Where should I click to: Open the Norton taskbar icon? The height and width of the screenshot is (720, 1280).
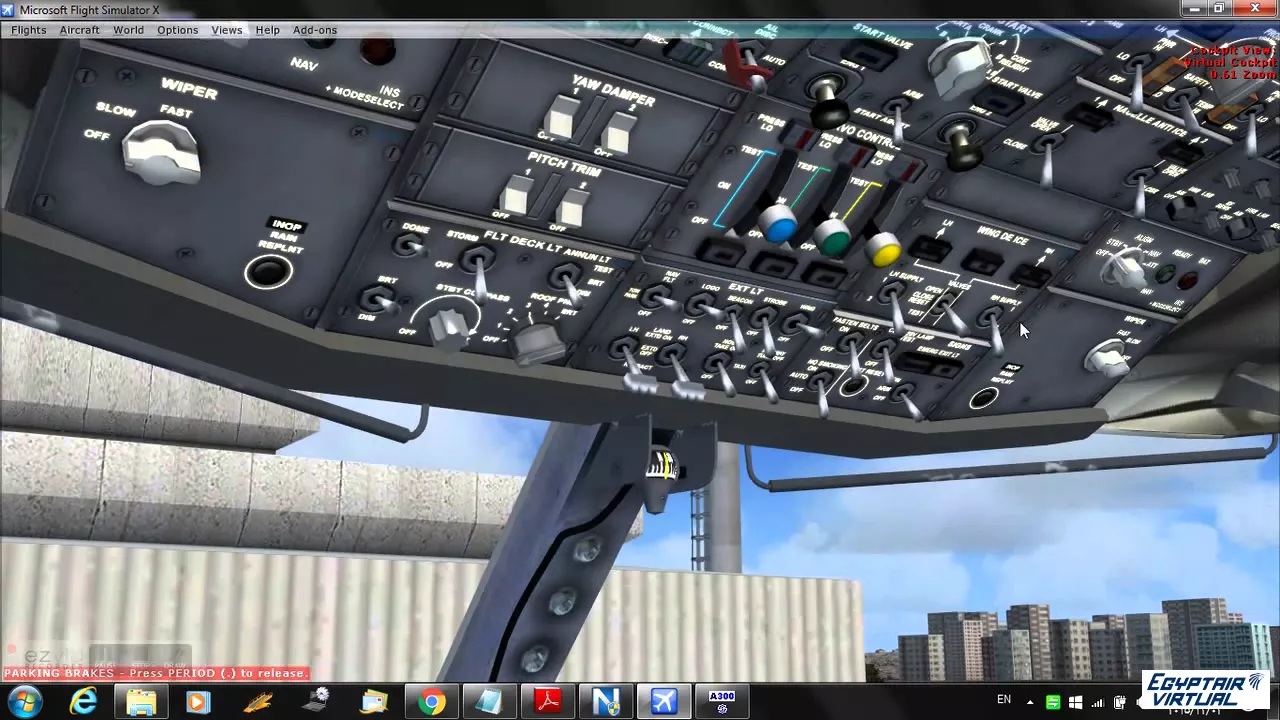[x=605, y=702]
